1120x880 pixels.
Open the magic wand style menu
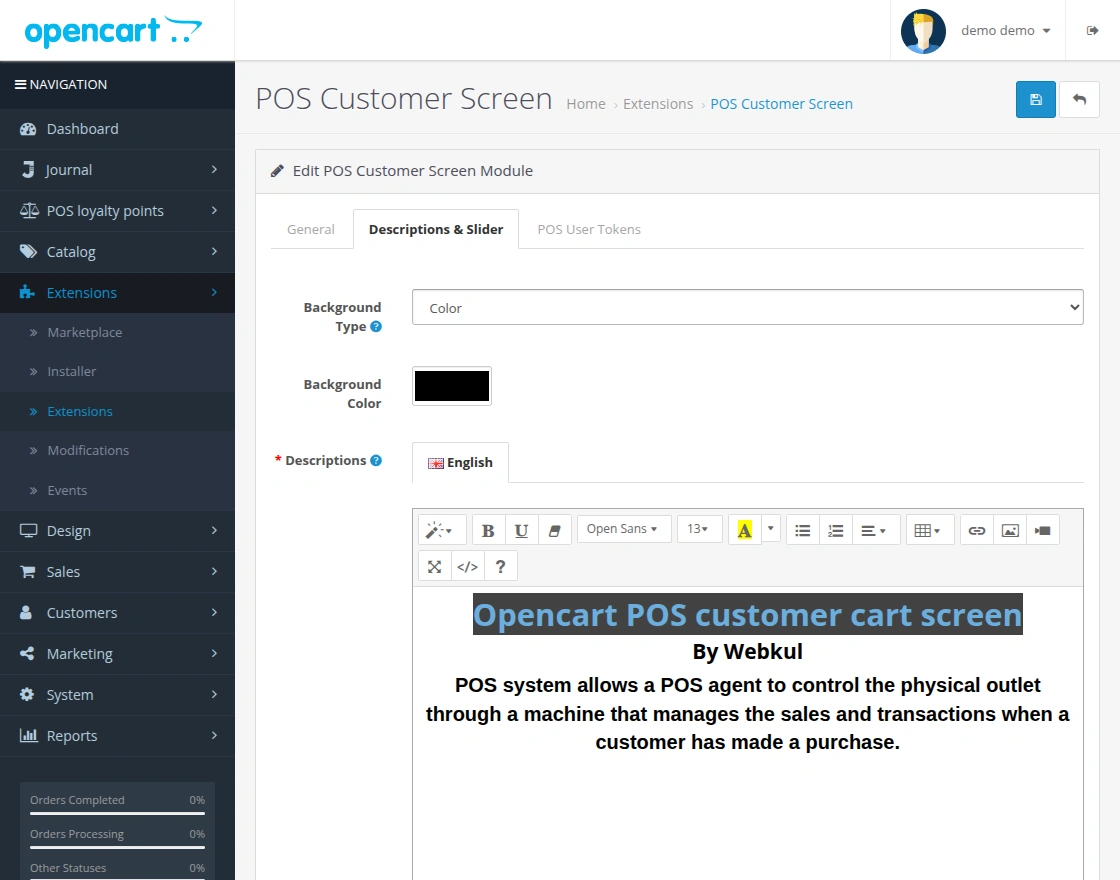click(441, 530)
